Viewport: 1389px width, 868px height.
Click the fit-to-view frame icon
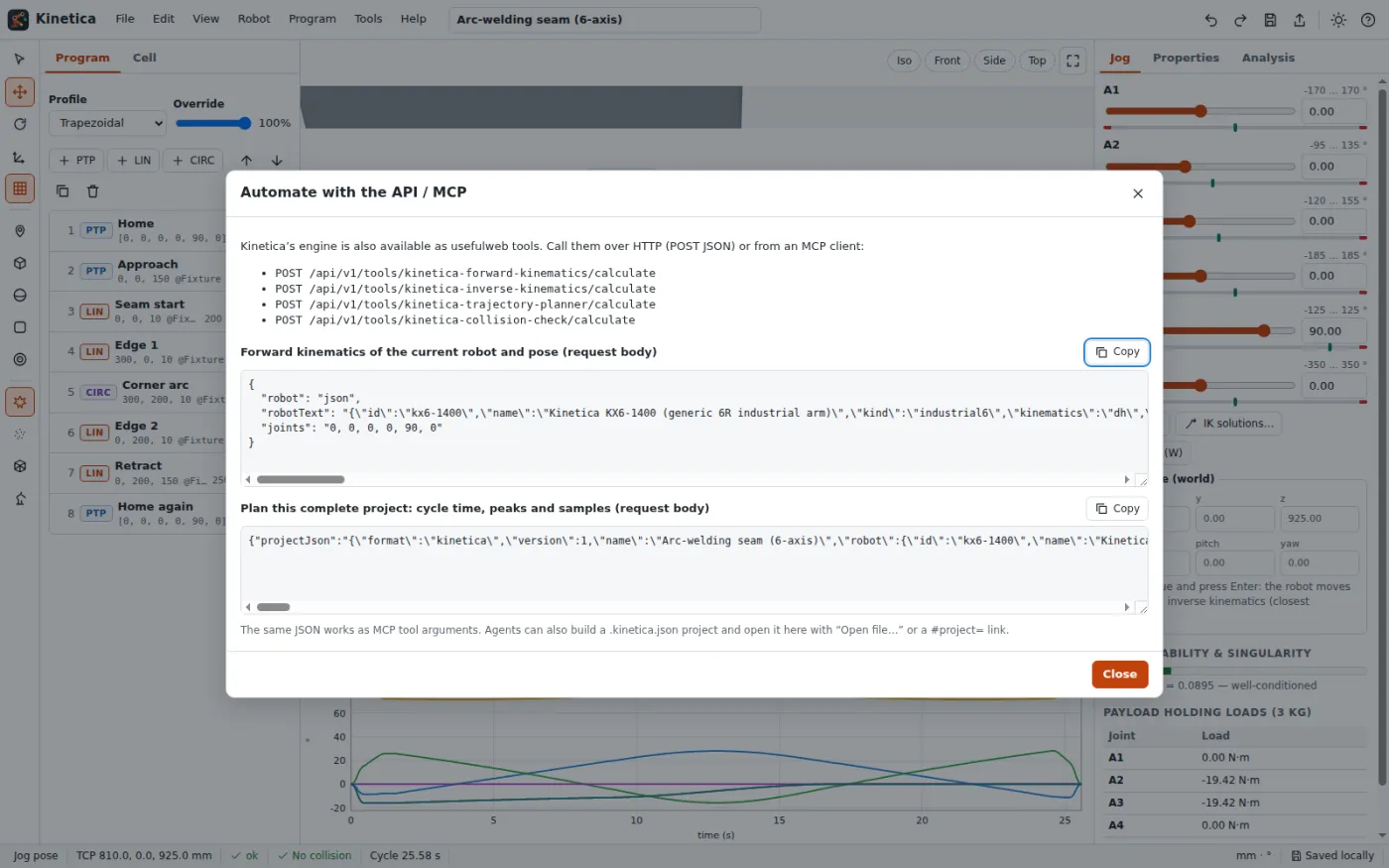coord(1073,61)
